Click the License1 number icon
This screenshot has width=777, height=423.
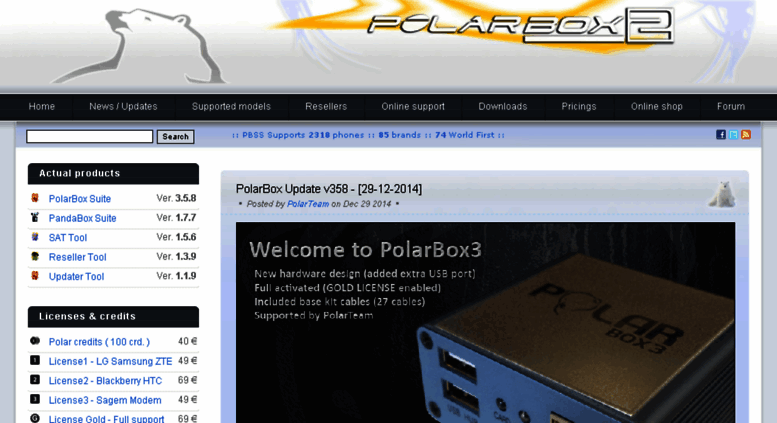(35, 360)
